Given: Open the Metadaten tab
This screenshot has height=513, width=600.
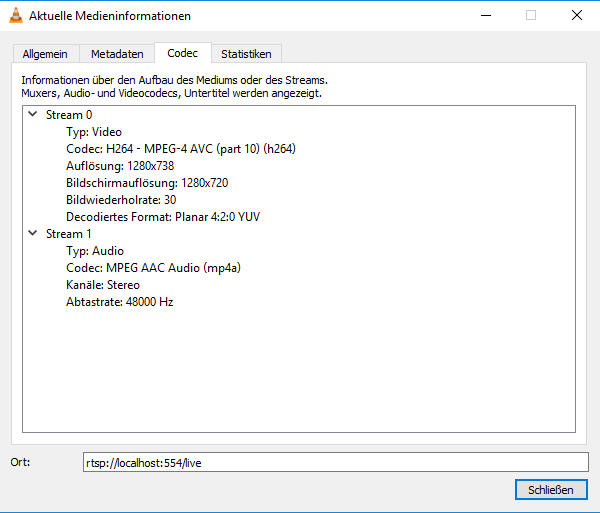Looking at the screenshot, I should (x=117, y=54).
